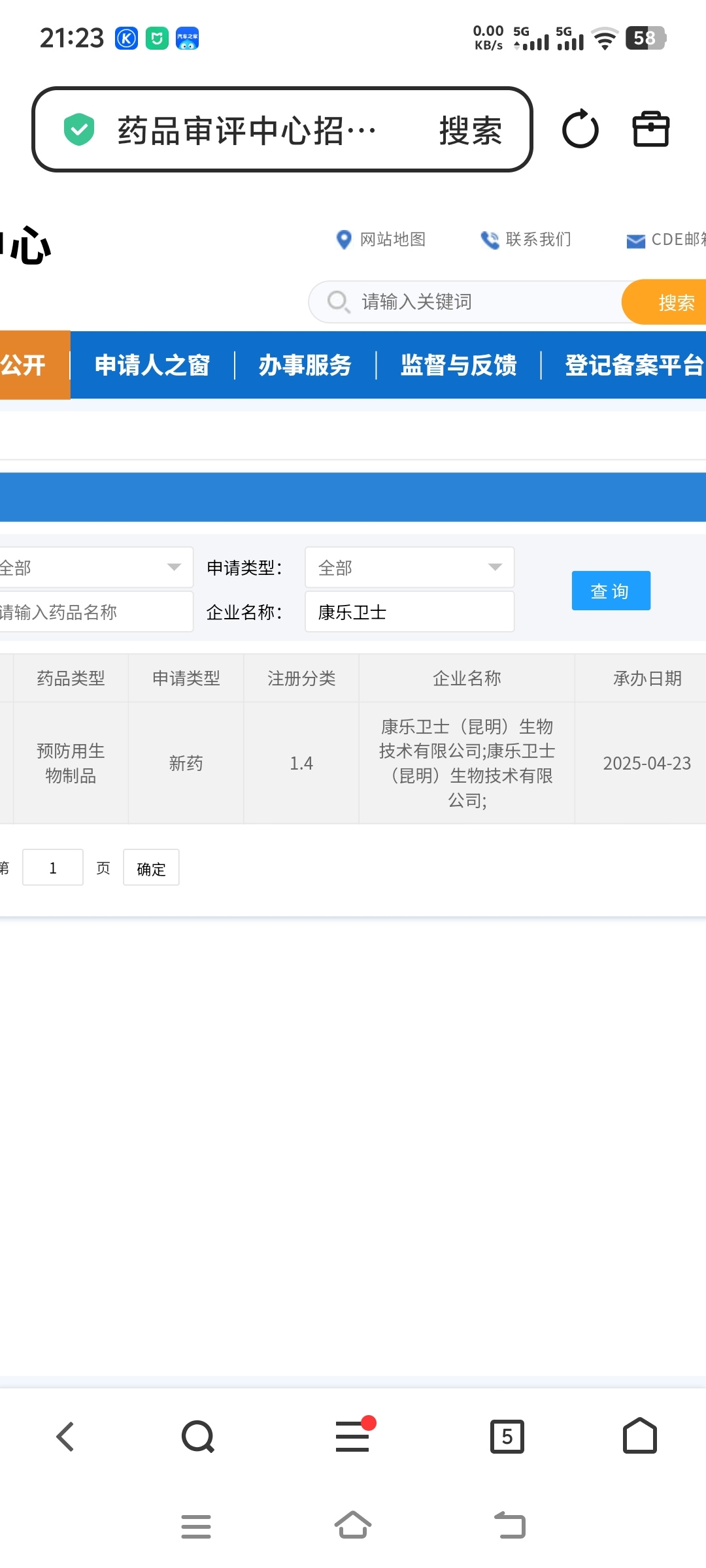The width and height of the screenshot is (706, 1568).
Task: Tap the envelope icon for CDE邮箱
Action: tap(635, 241)
